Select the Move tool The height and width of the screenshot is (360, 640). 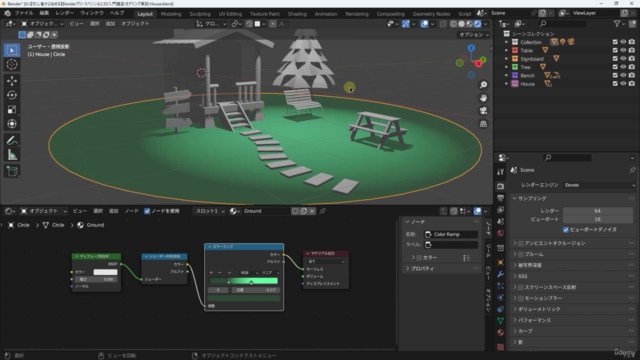coord(12,81)
